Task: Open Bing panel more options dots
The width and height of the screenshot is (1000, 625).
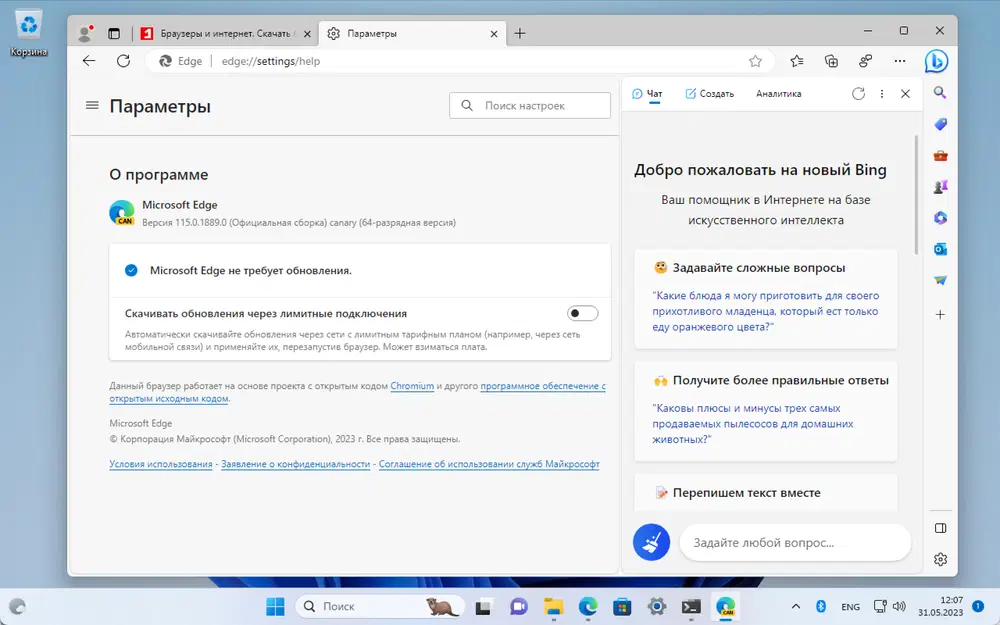Action: 882,94
